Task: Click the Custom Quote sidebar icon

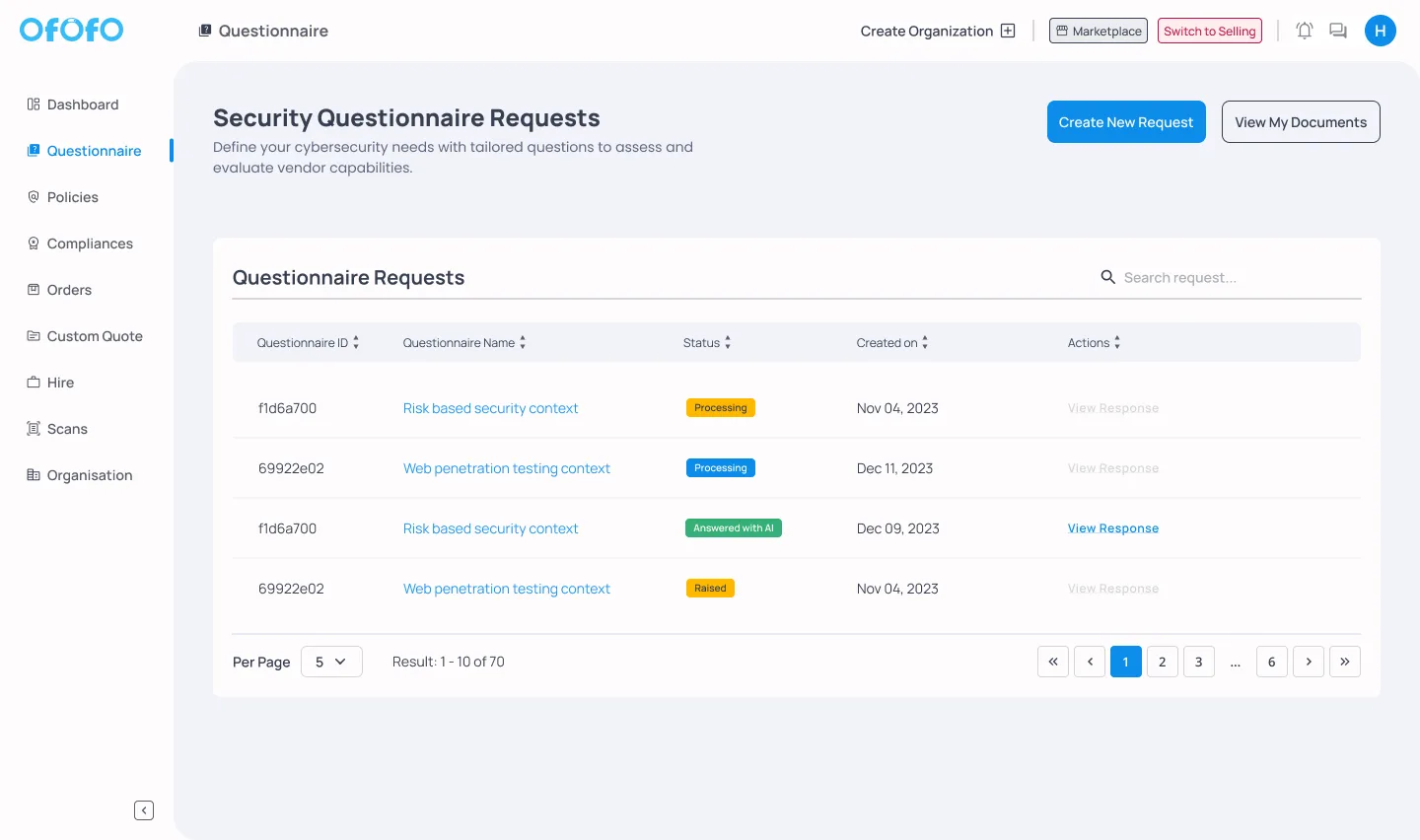Action: [34, 336]
